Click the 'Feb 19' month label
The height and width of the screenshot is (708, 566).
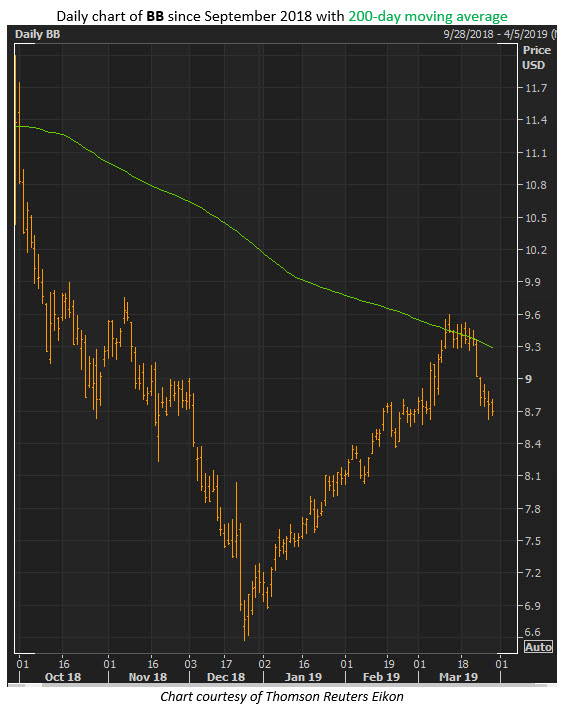tap(381, 677)
